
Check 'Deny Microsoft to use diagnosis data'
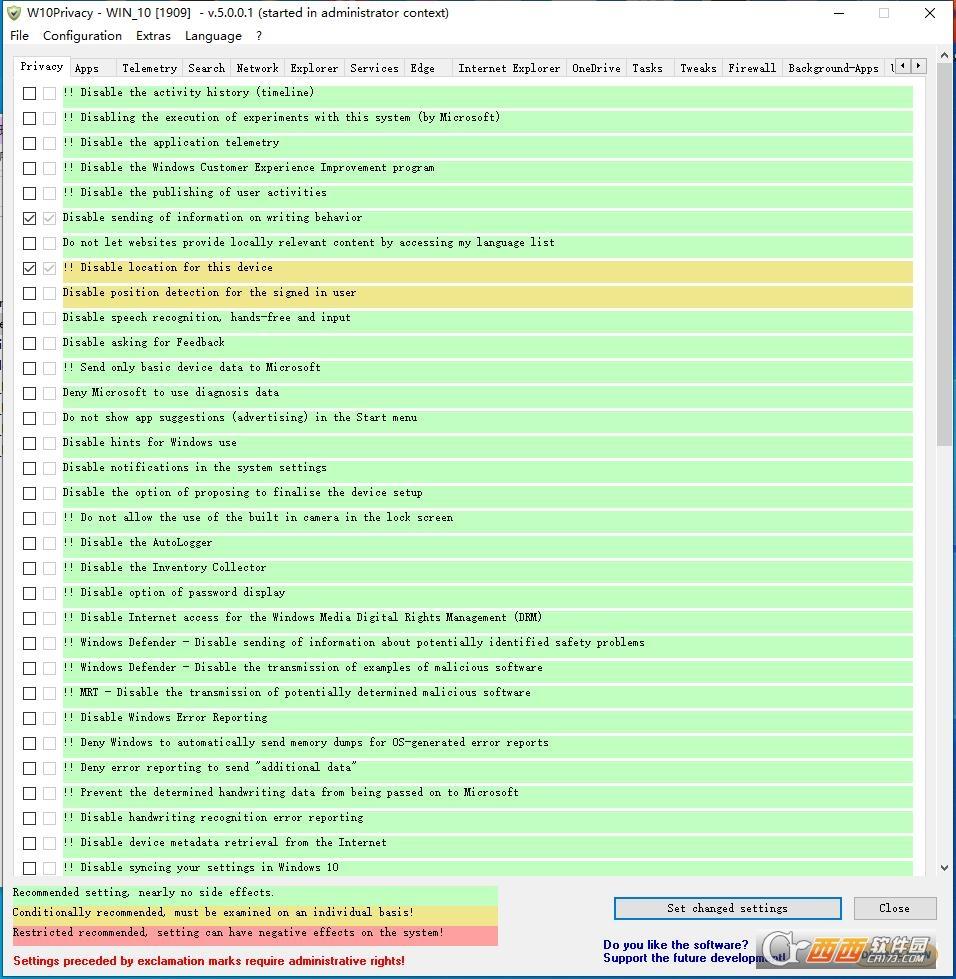click(29, 393)
